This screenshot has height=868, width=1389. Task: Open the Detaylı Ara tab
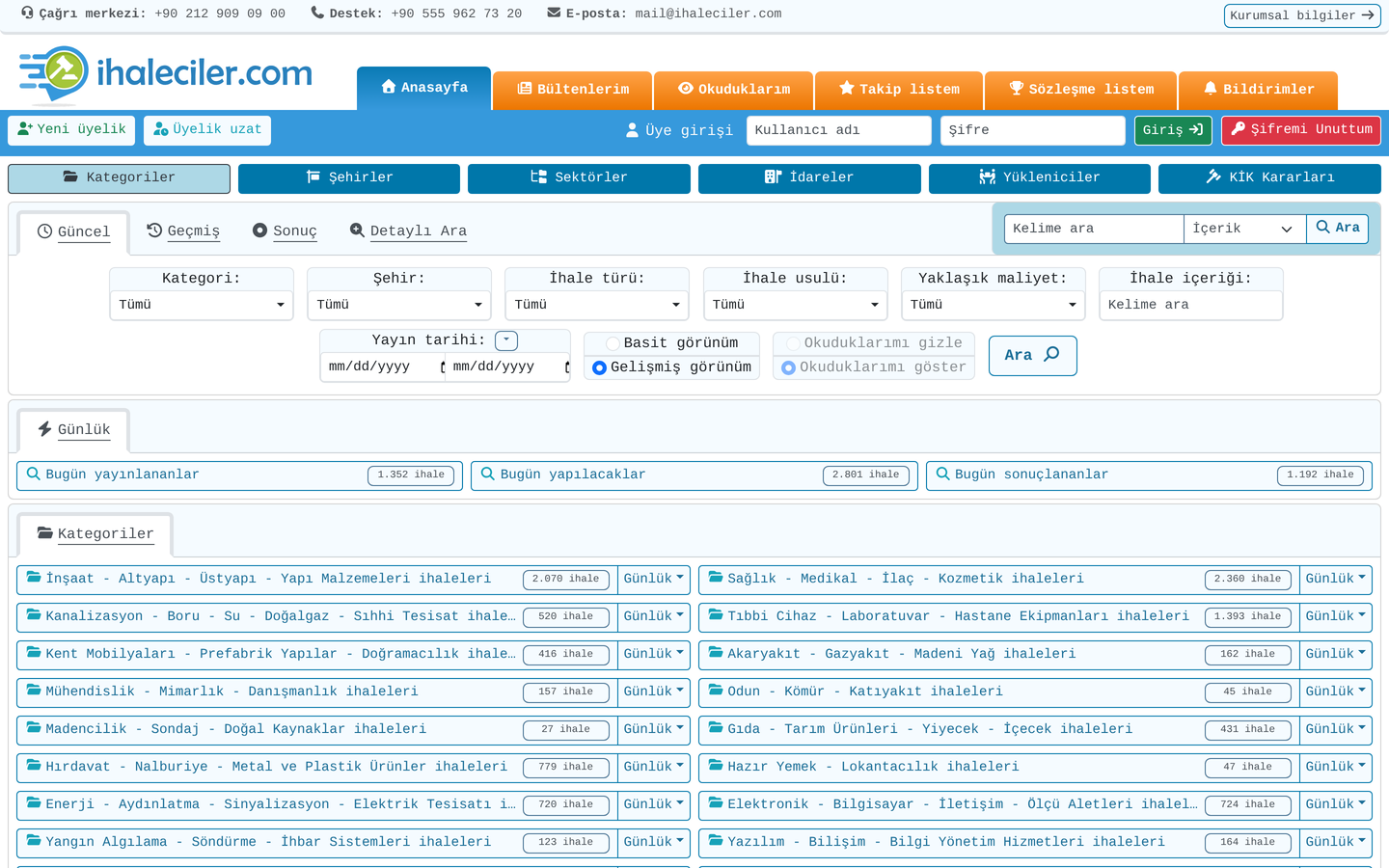[x=408, y=231]
